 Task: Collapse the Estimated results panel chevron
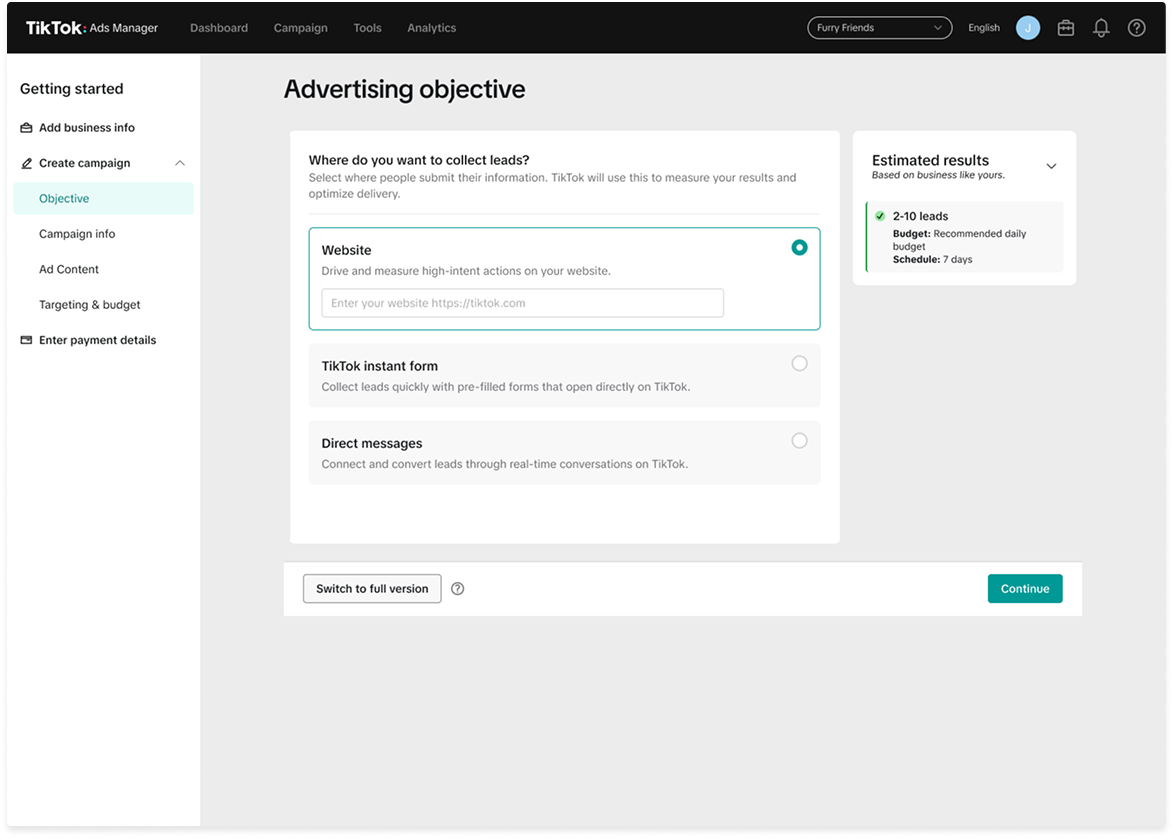[1051, 166]
